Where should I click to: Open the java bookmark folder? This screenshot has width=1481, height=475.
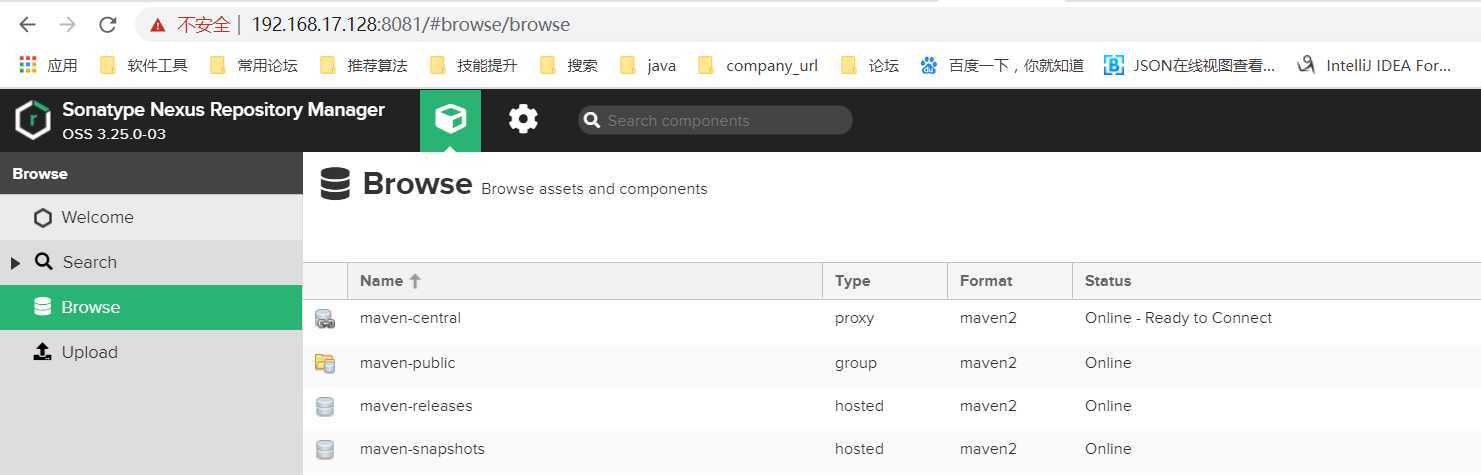coord(648,65)
